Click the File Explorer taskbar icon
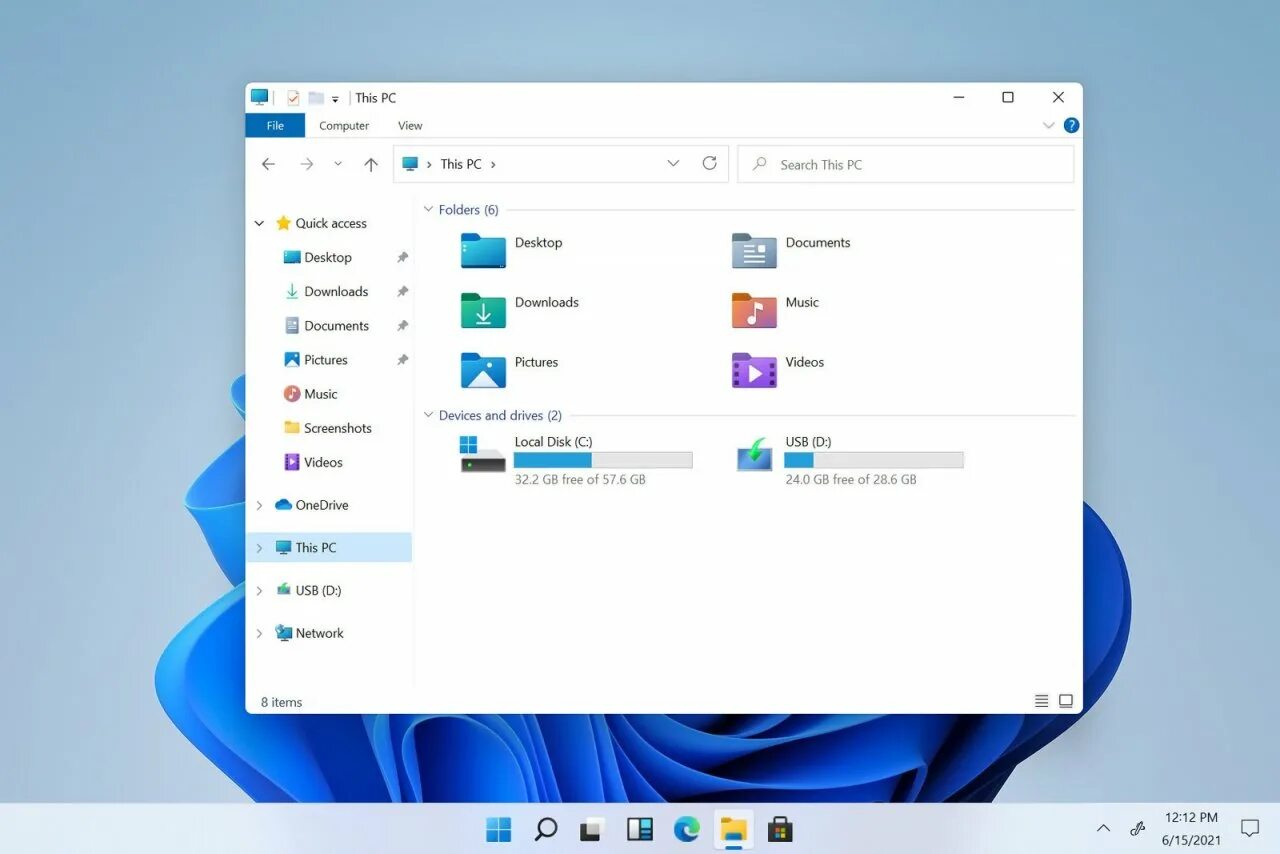The width and height of the screenshot is (1280, 854). click(733, 829)
